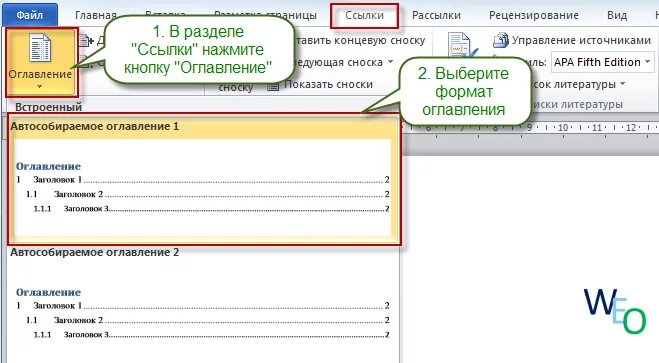Switch to the Ссылки tab

click(364, 16)
